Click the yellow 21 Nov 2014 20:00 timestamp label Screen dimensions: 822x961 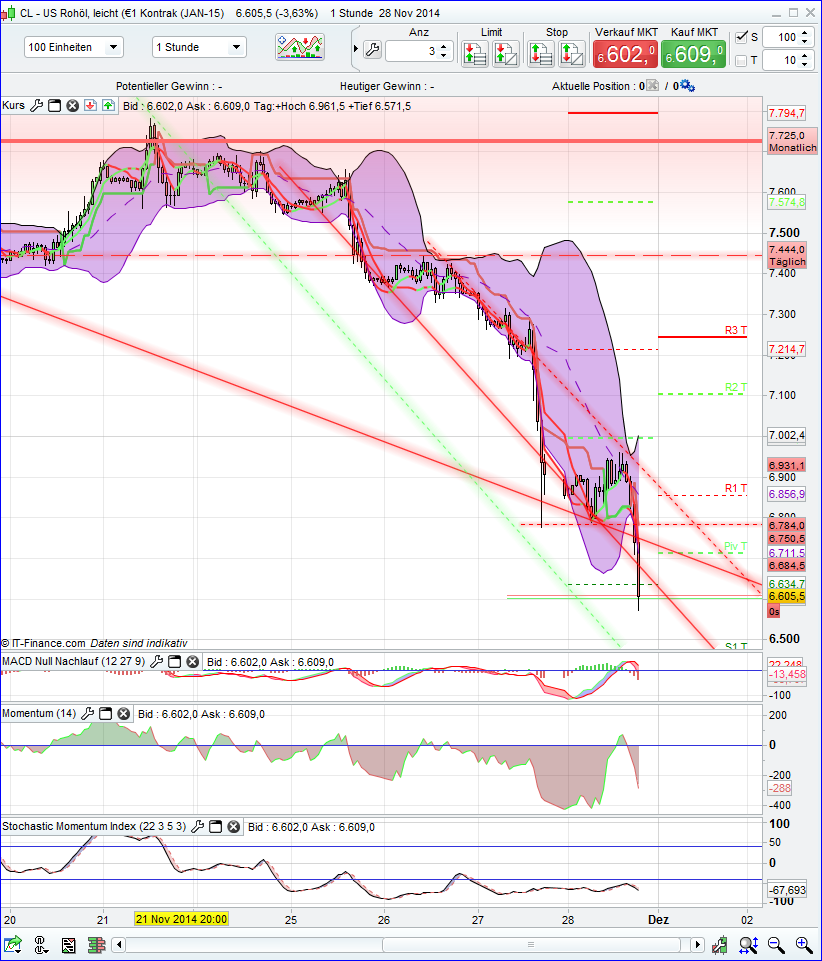click(x=181, y=916)
